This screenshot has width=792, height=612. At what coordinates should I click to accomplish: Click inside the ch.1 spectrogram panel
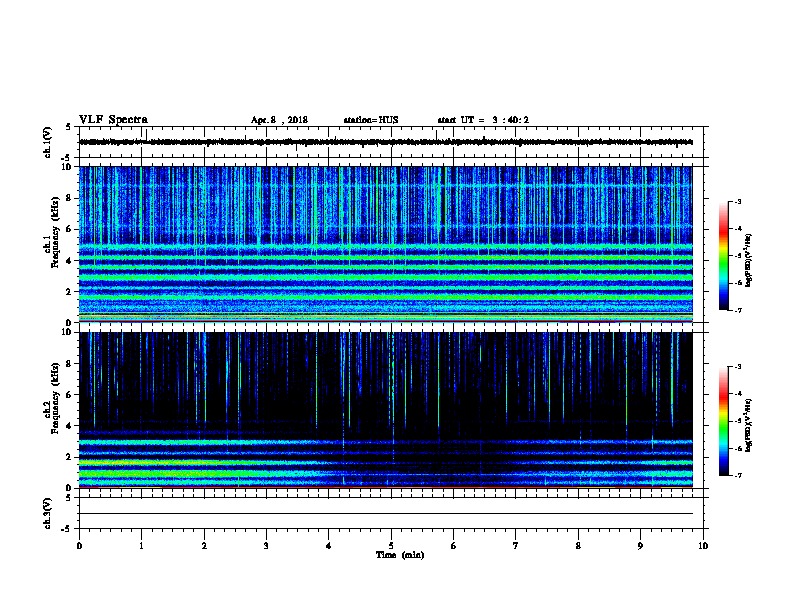click(386, 244)
